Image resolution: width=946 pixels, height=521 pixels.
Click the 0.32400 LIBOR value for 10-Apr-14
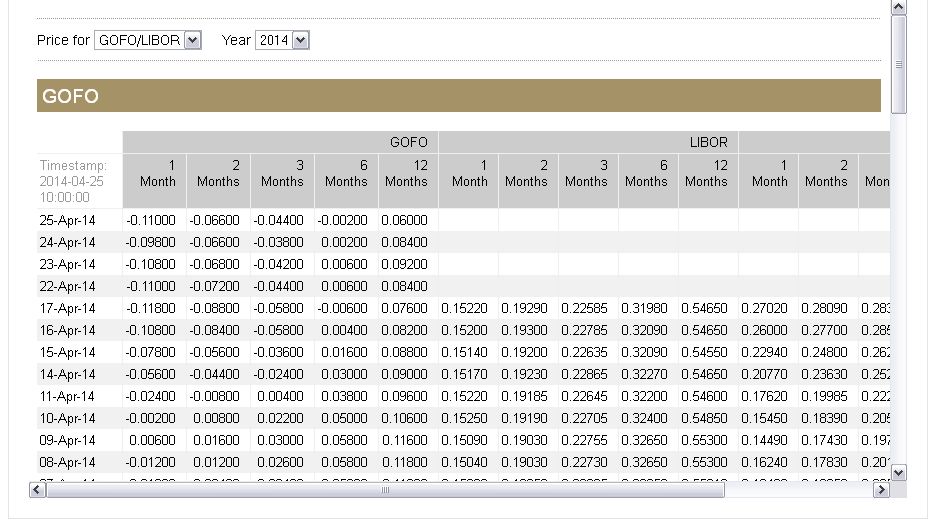[x=644, y=418]
